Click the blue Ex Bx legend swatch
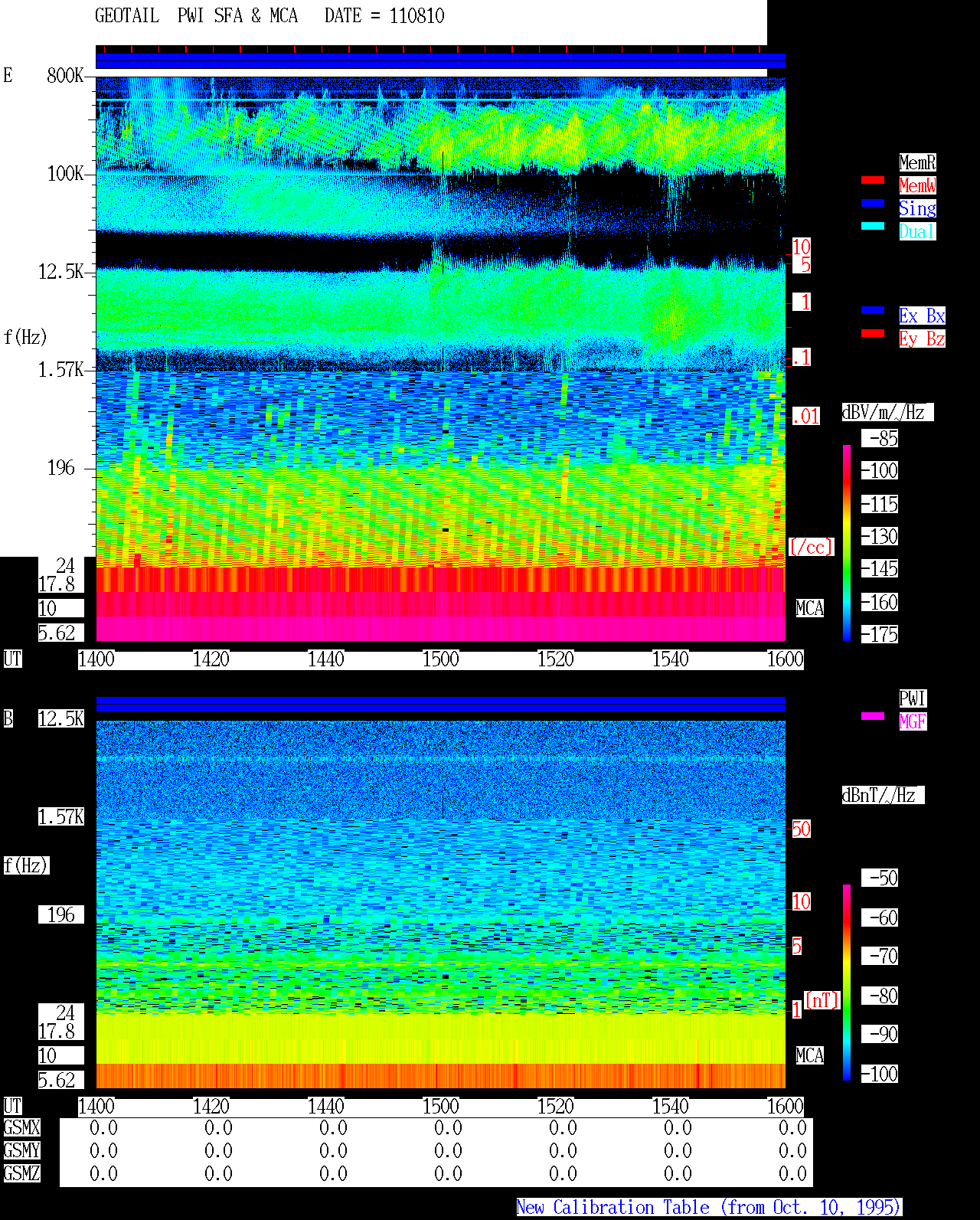Viewport: 980px width, 1220px height. tap(873, 310)
